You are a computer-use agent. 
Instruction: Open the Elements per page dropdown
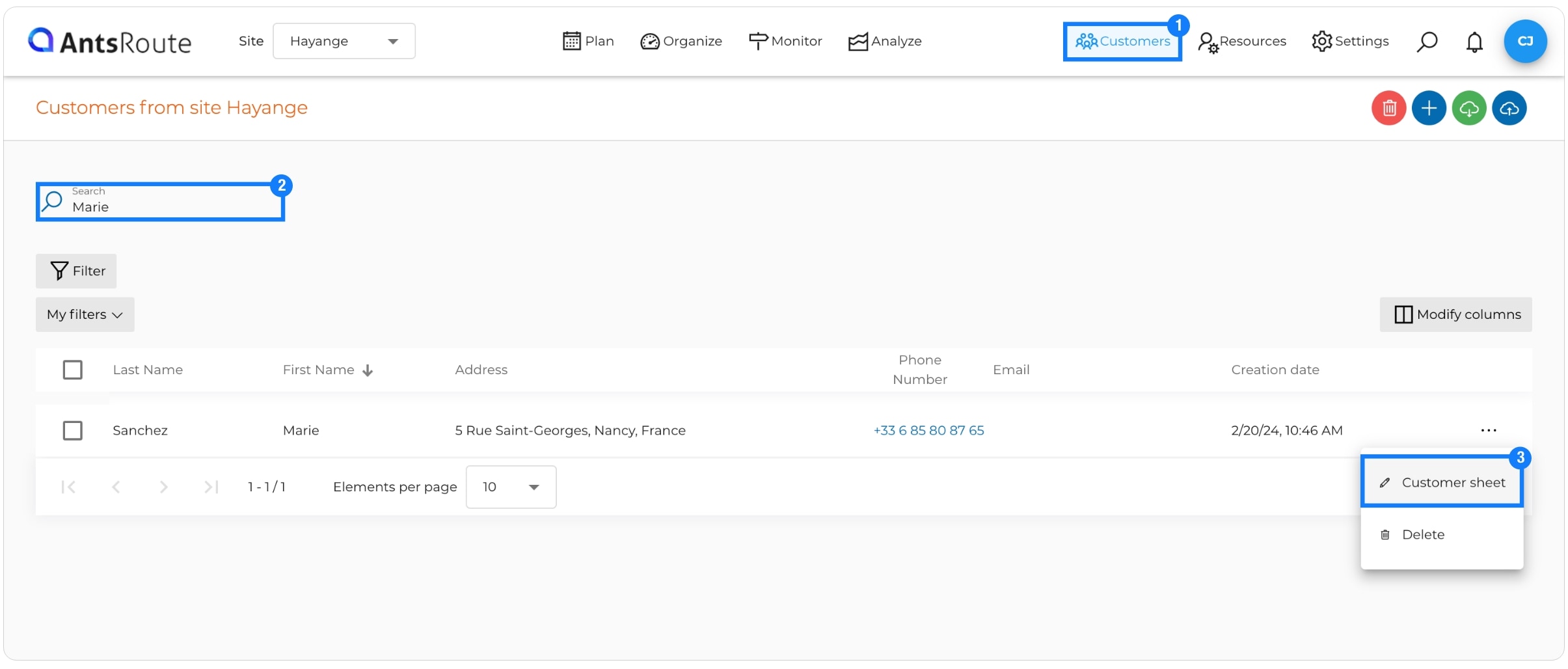coord(511,487)
